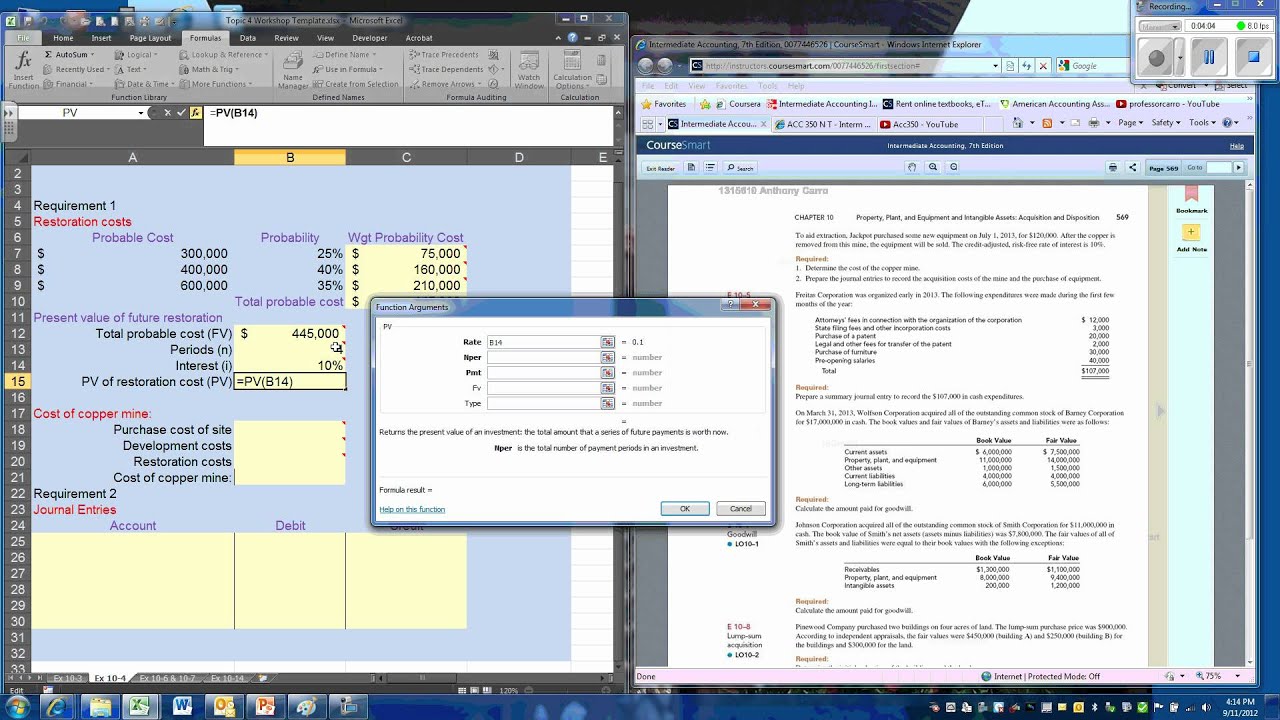
Task: Switch to the ACC 350 N T browser tab
Action: point(825,124)
